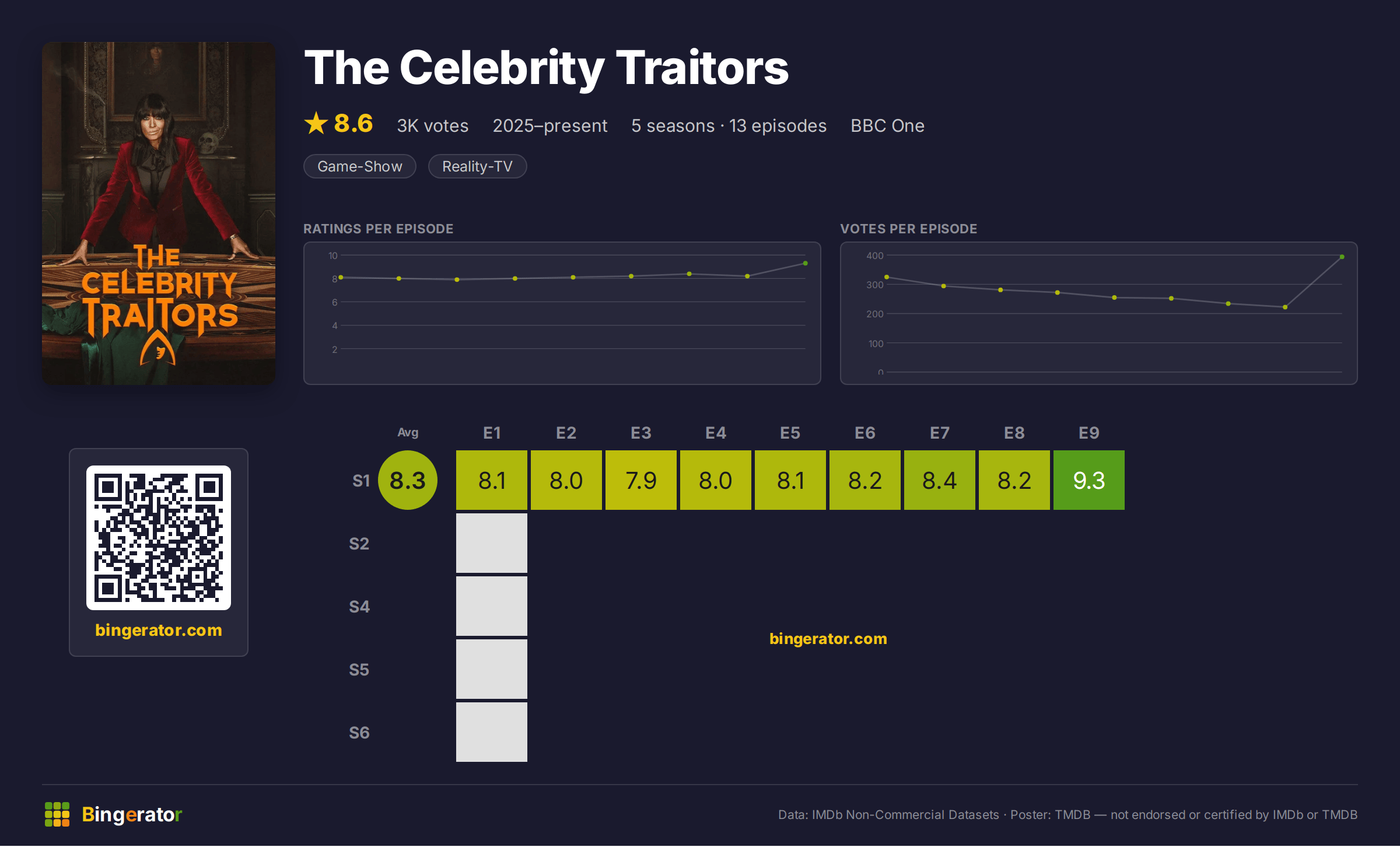The image size is (1400, 847).
Task: Click last point in ratings chart
Action: [x=806, y=263]
